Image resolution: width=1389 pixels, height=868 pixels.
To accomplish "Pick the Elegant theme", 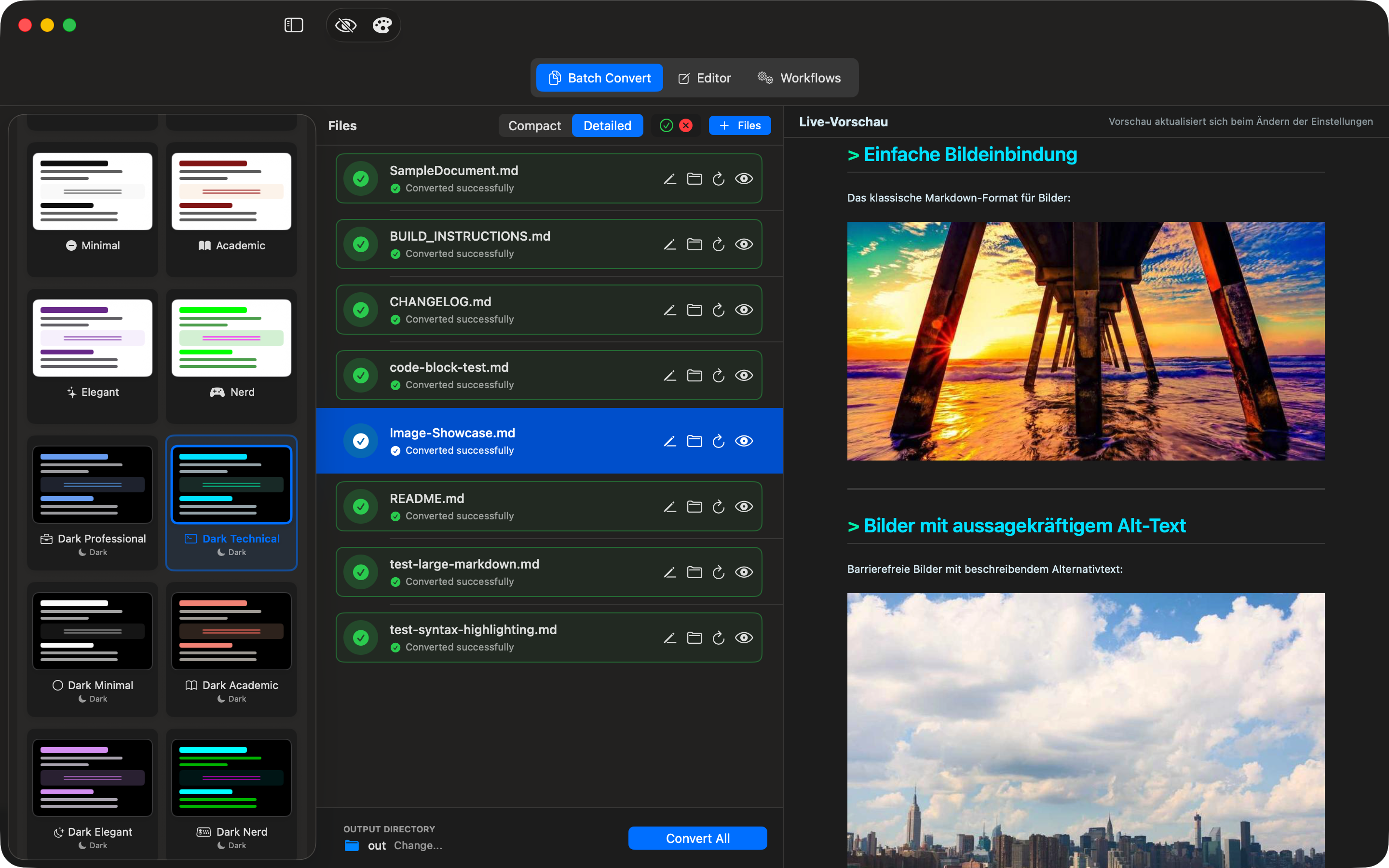I will [93, 355].
